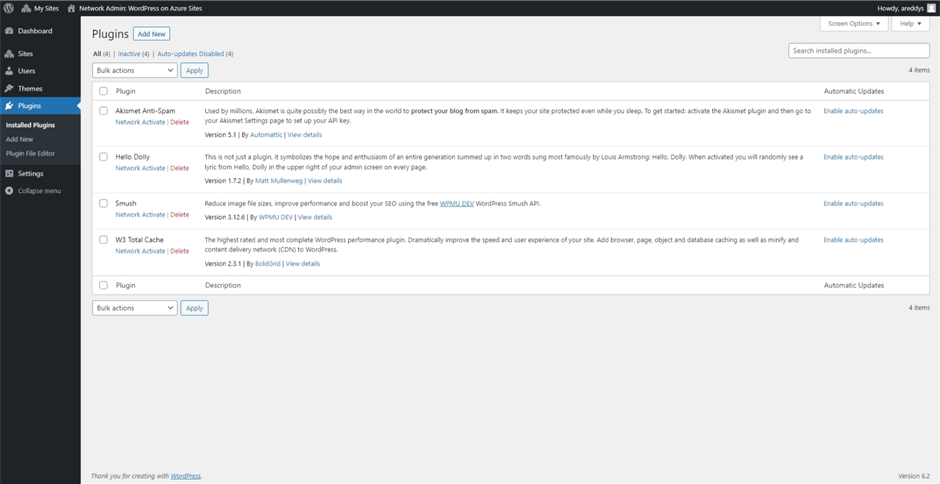The image size is (940, 484).
Task: Open Plugin File Editor submenu item
Action: (x=30, y=153)
